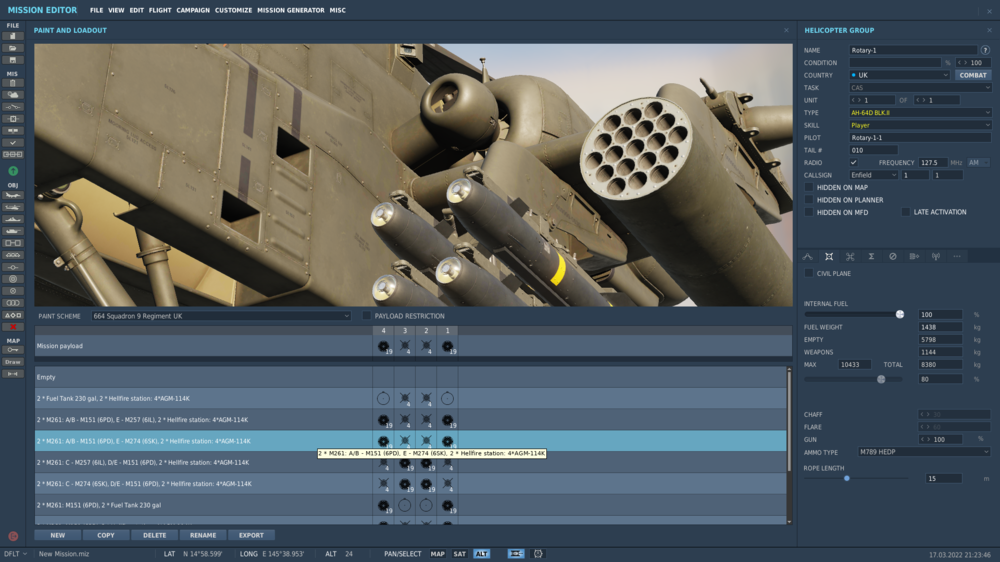The image size is (1000, 562).
Task: Click the total weight percentage slider handle
Action: [881, 379]
